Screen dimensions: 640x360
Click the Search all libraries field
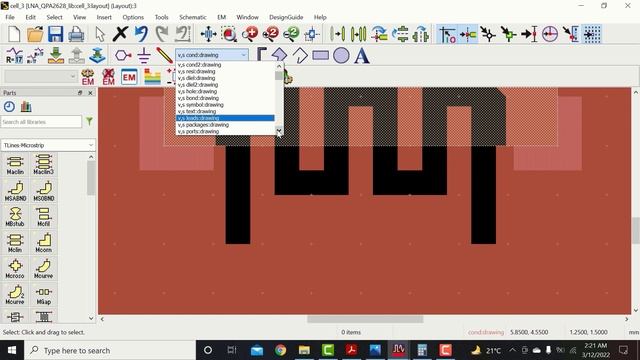[x=42, y=122]
